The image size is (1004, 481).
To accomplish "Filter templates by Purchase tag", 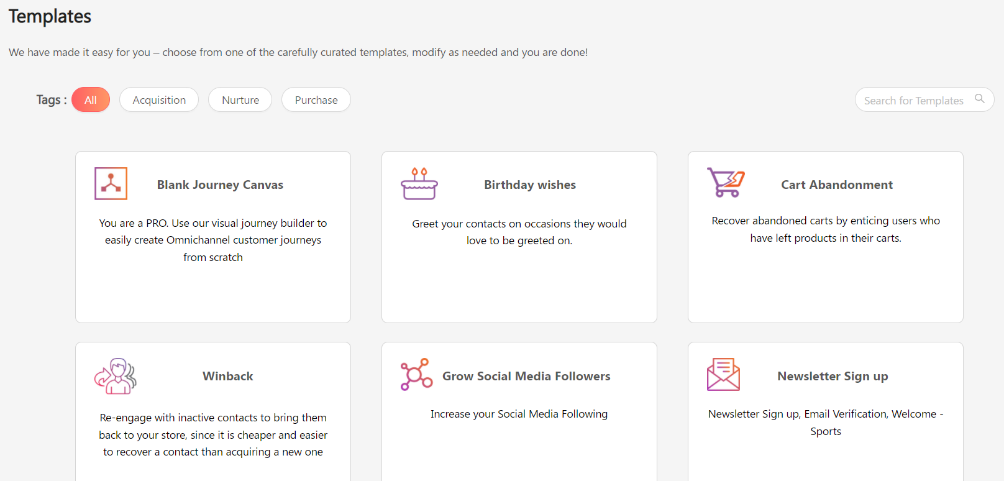I will [x=316, y=100].
